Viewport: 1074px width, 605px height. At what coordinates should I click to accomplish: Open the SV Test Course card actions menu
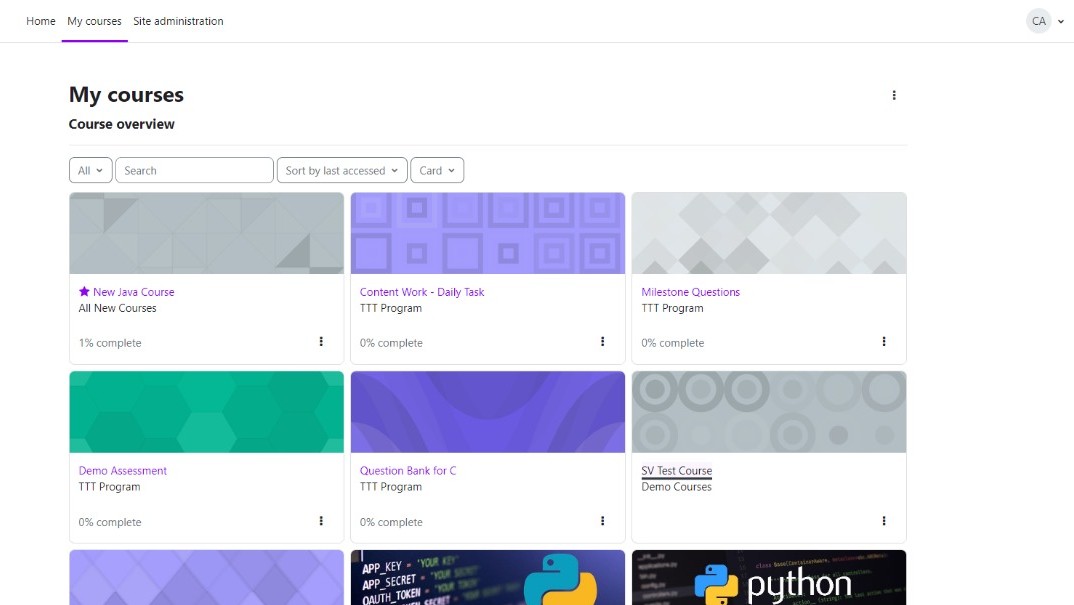coord(883,521)
